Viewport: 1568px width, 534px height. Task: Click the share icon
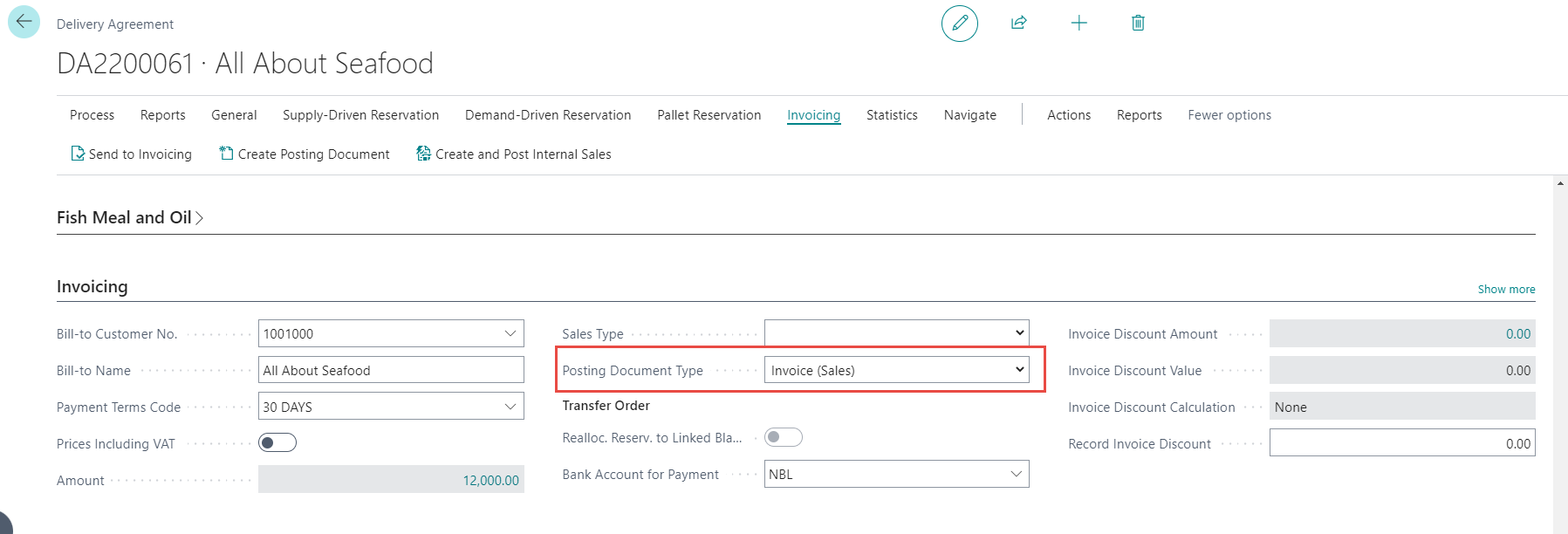1018,24
